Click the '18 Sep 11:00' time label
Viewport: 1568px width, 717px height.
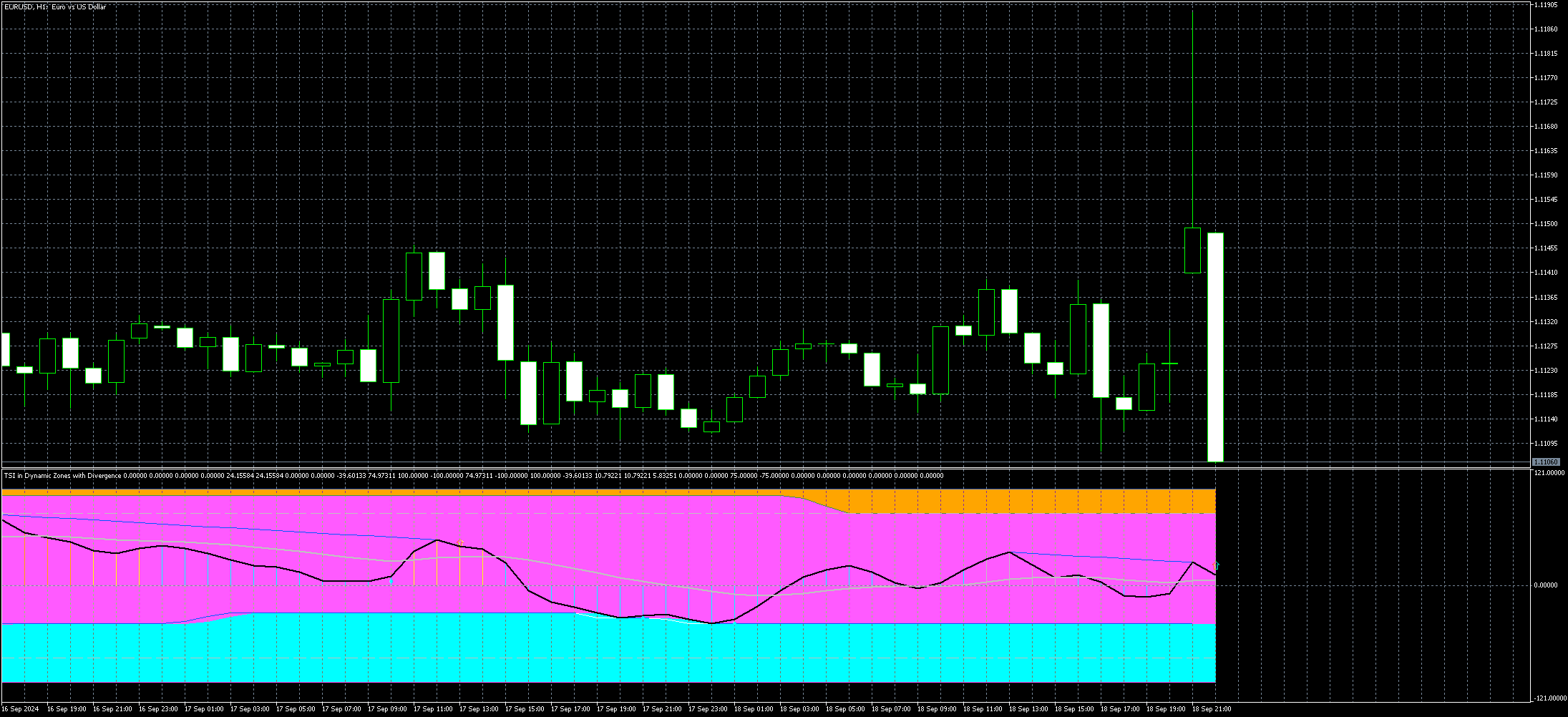coord(983,709)
